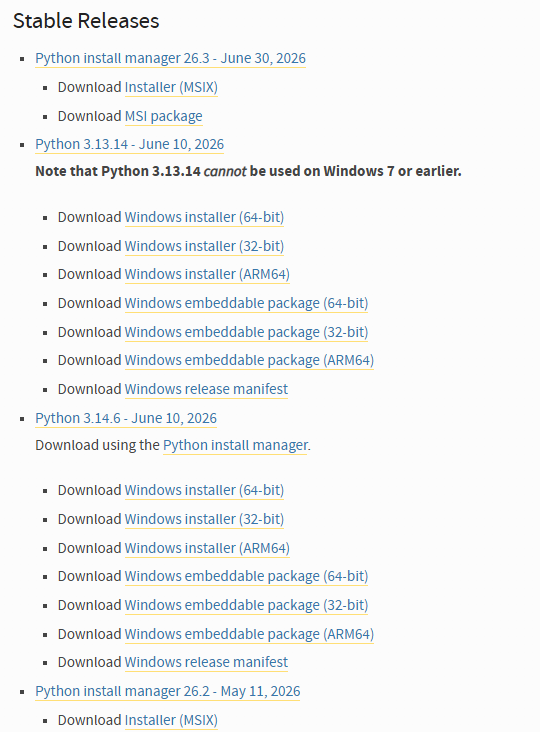
Task: Open 3.13.14 Windows release manifest
Action: point(206,389)
